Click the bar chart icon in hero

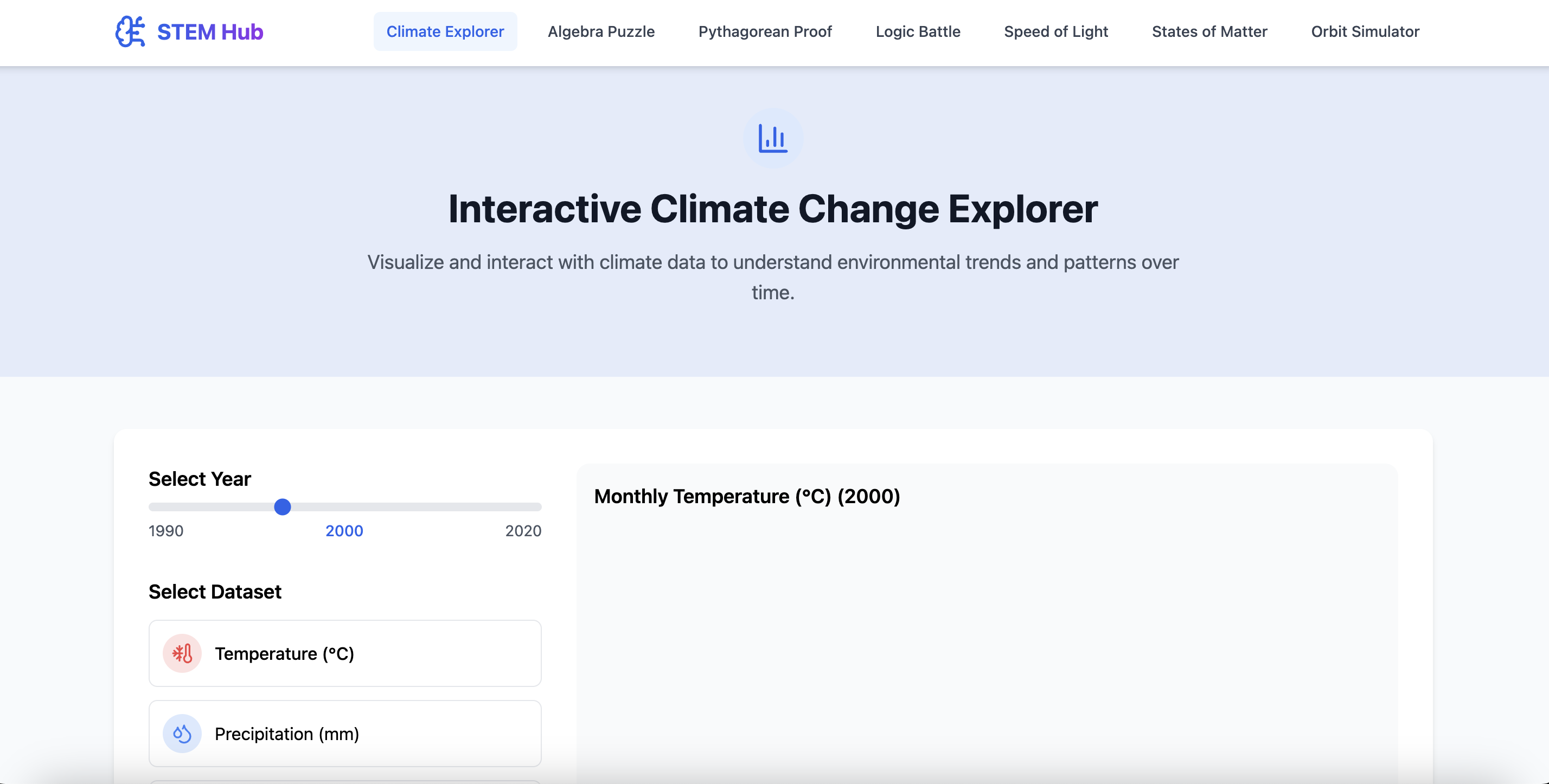pyautogui.click(x=773, y=138)
